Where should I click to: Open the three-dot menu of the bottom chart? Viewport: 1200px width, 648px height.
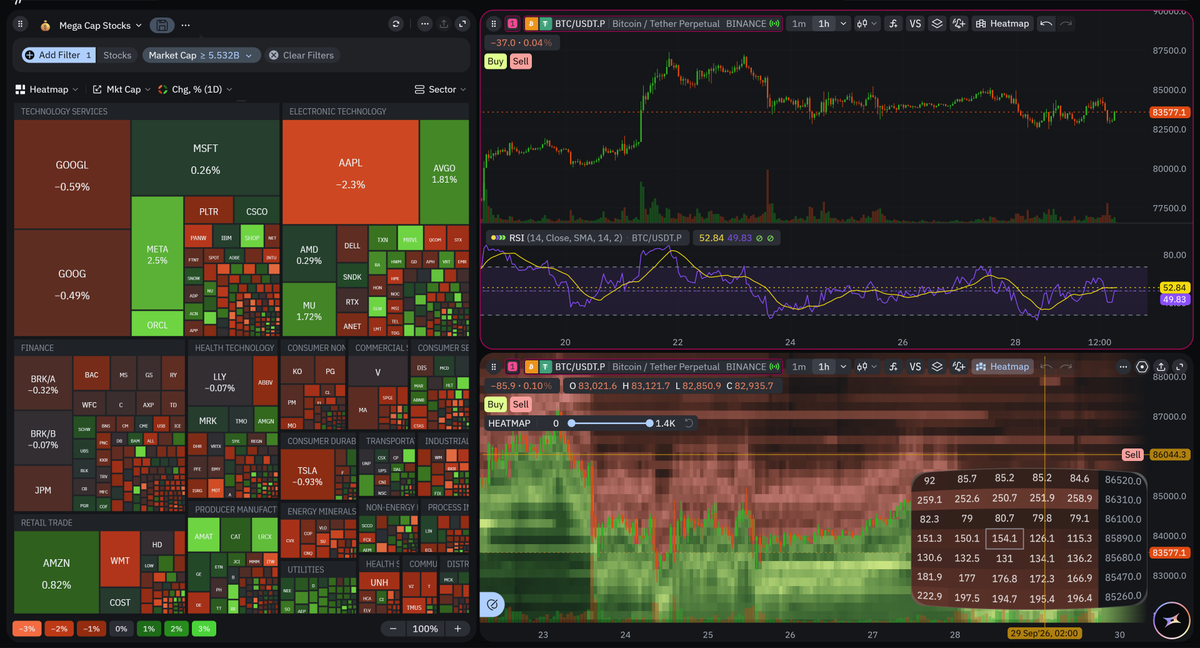coord(1123,366)
